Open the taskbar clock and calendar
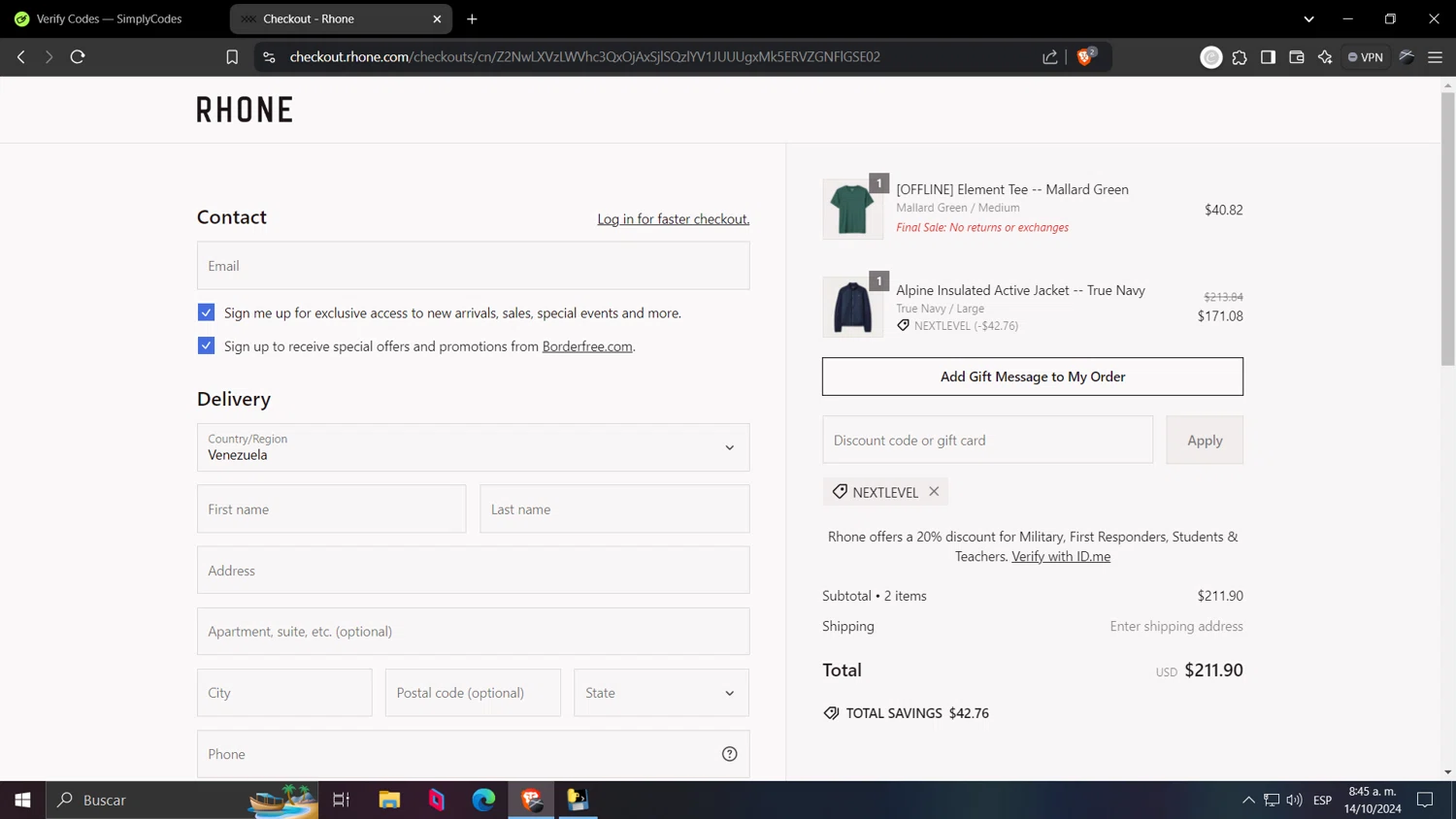1456x819 pixels. click(1373, 800)
